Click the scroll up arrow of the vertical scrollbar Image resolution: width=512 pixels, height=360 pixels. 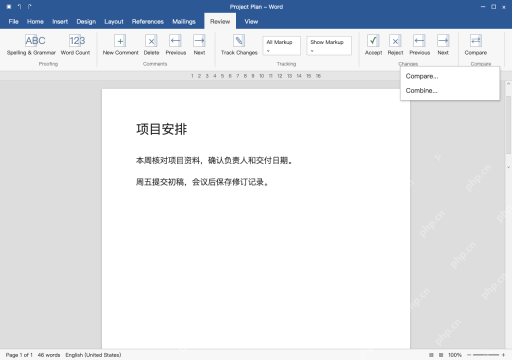[508, 84]
